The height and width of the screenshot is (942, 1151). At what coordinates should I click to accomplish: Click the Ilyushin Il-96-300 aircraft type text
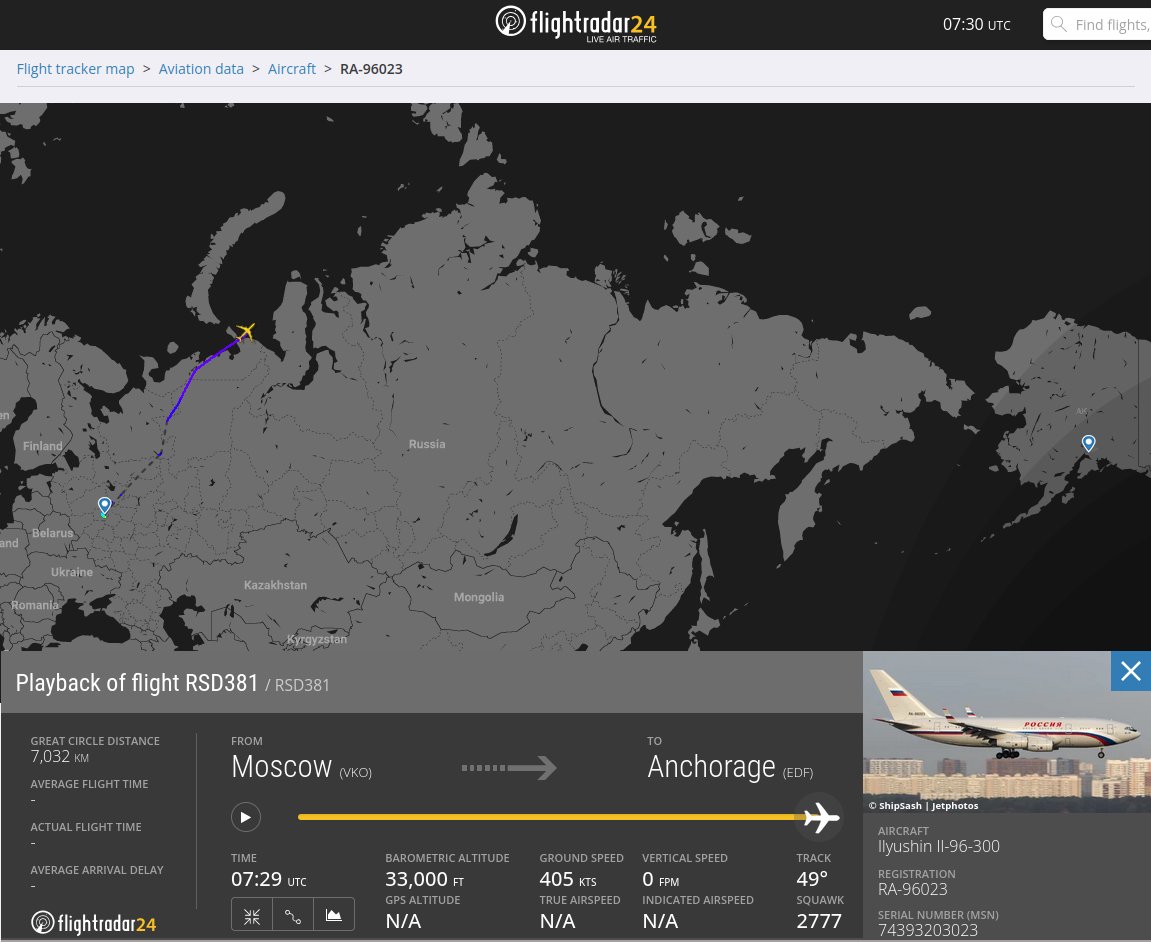[939, 847]
